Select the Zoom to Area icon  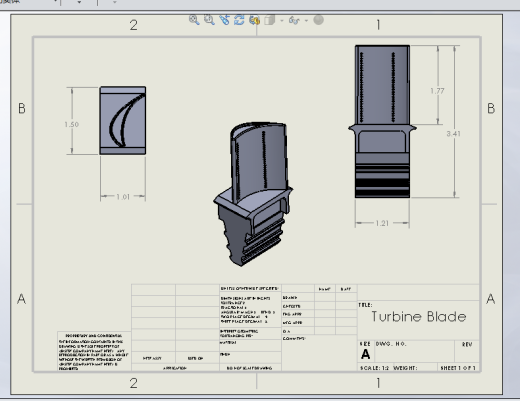[209, 20]
